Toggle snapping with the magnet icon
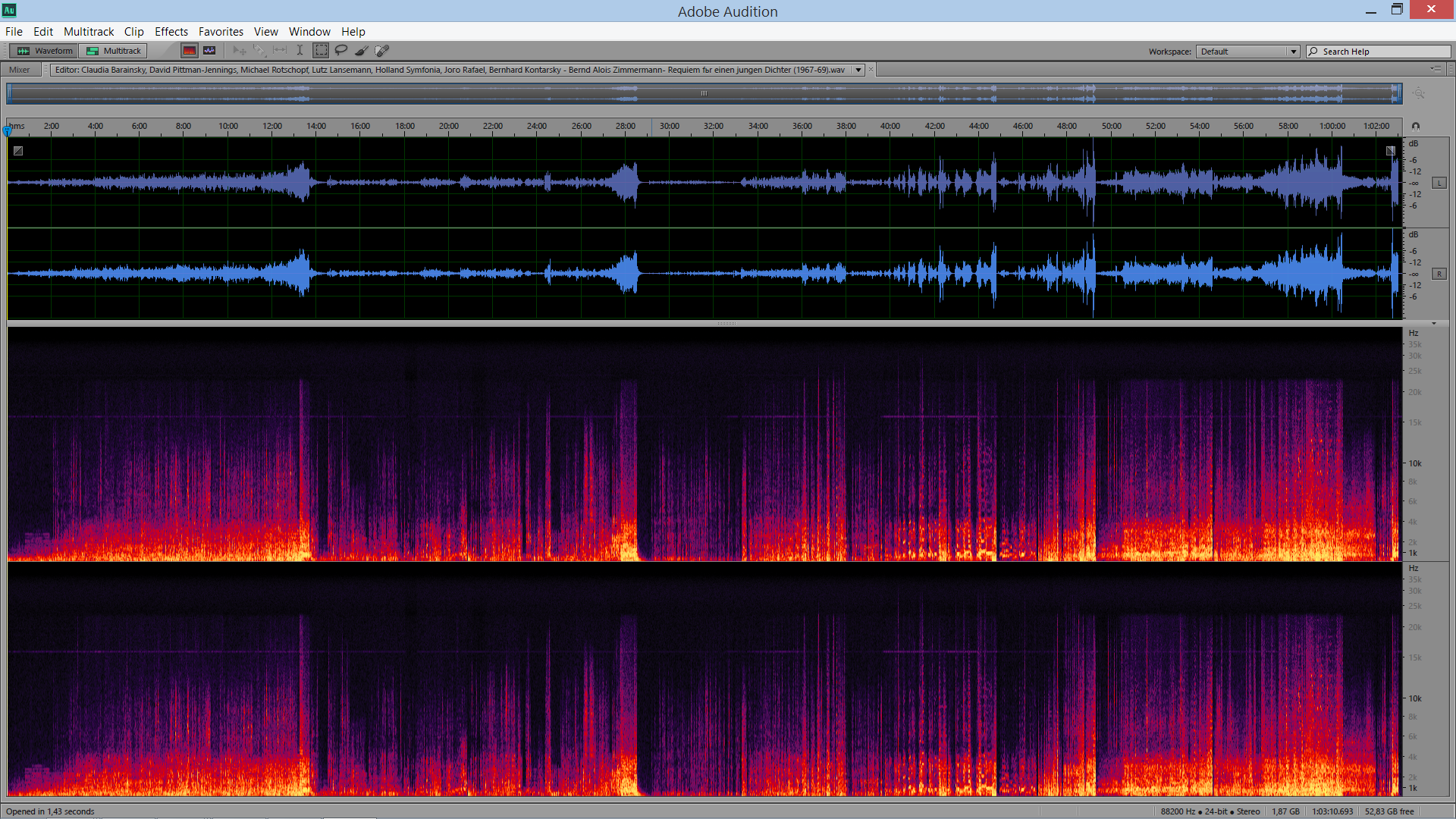This screenshot has width=1456, height=819. (x=1415, y=127)
